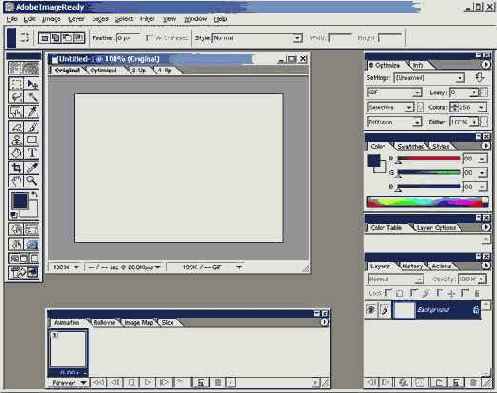Enable lock position checkbox in Layers
This screenshot has width=497, height=393.
[439, 293]
